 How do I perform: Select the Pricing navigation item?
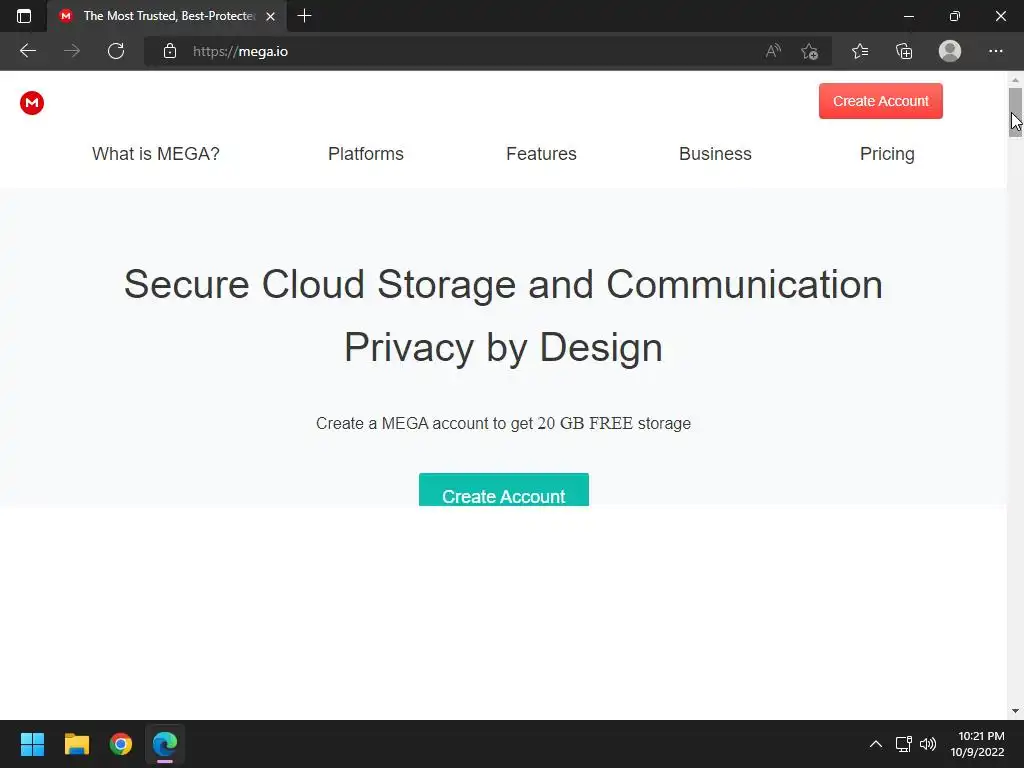[887, 154]
